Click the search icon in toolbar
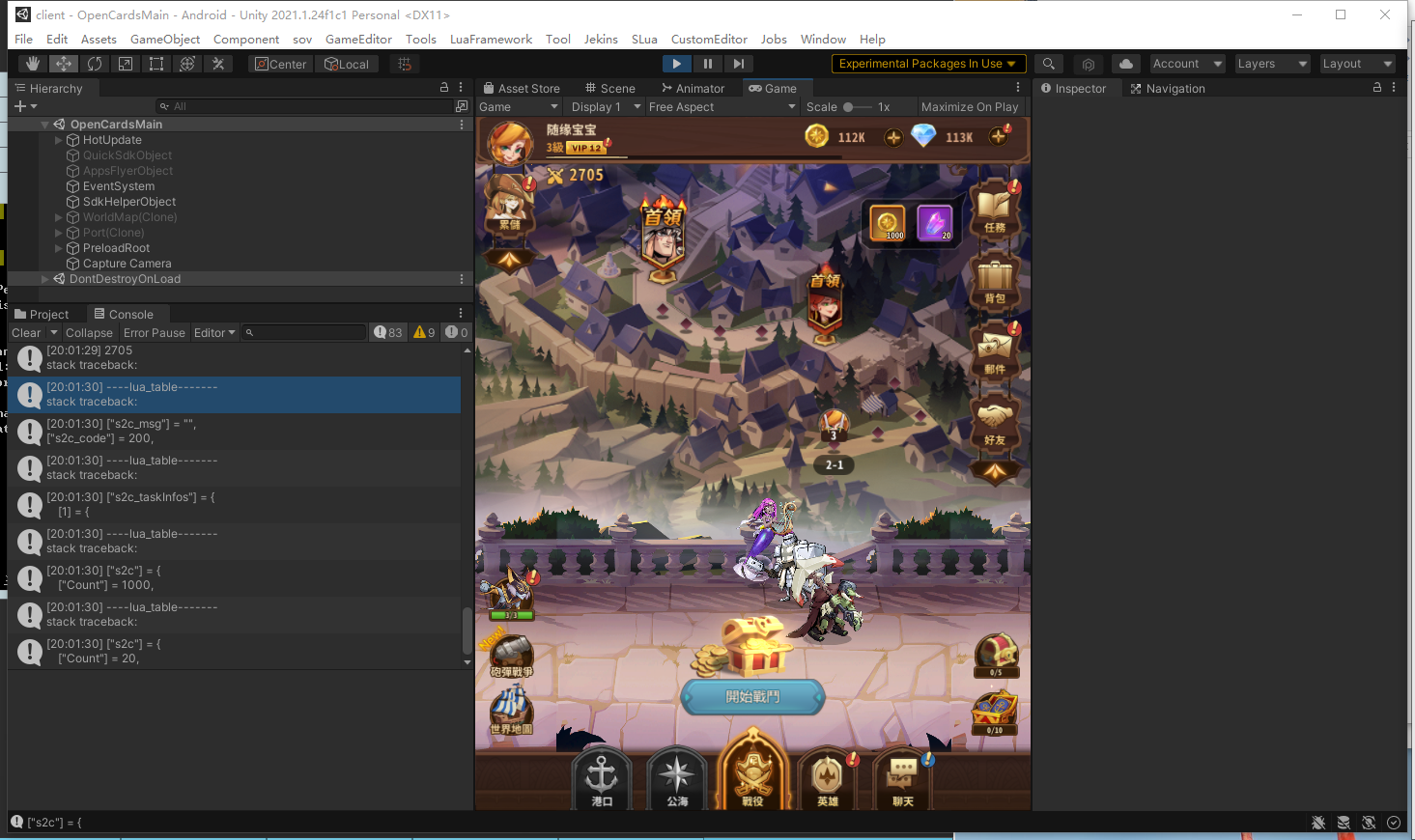Screen dimensions: 1415x840 click(1048, 64)
